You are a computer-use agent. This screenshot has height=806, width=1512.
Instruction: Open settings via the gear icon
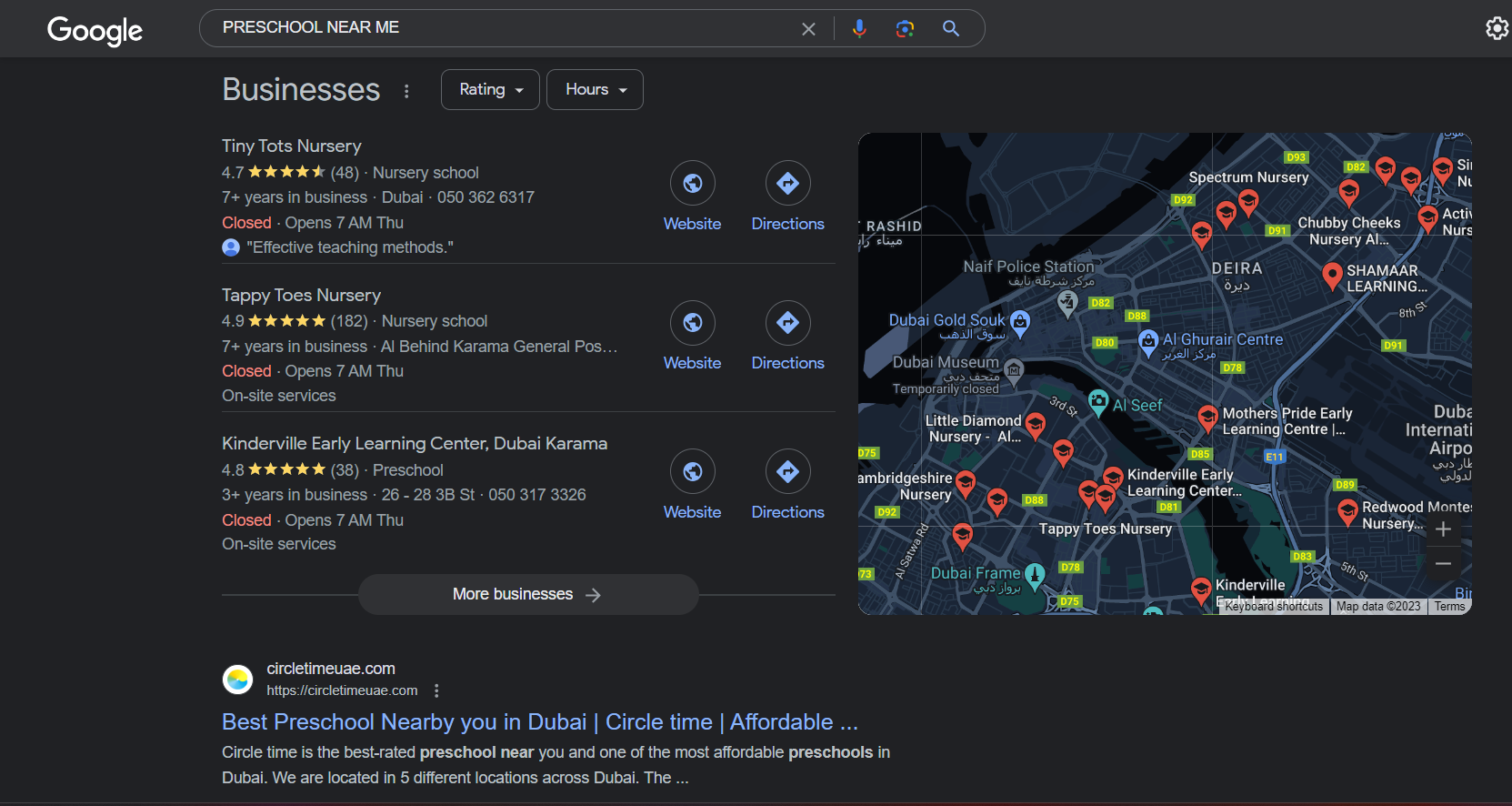[x=1497, y=28]
